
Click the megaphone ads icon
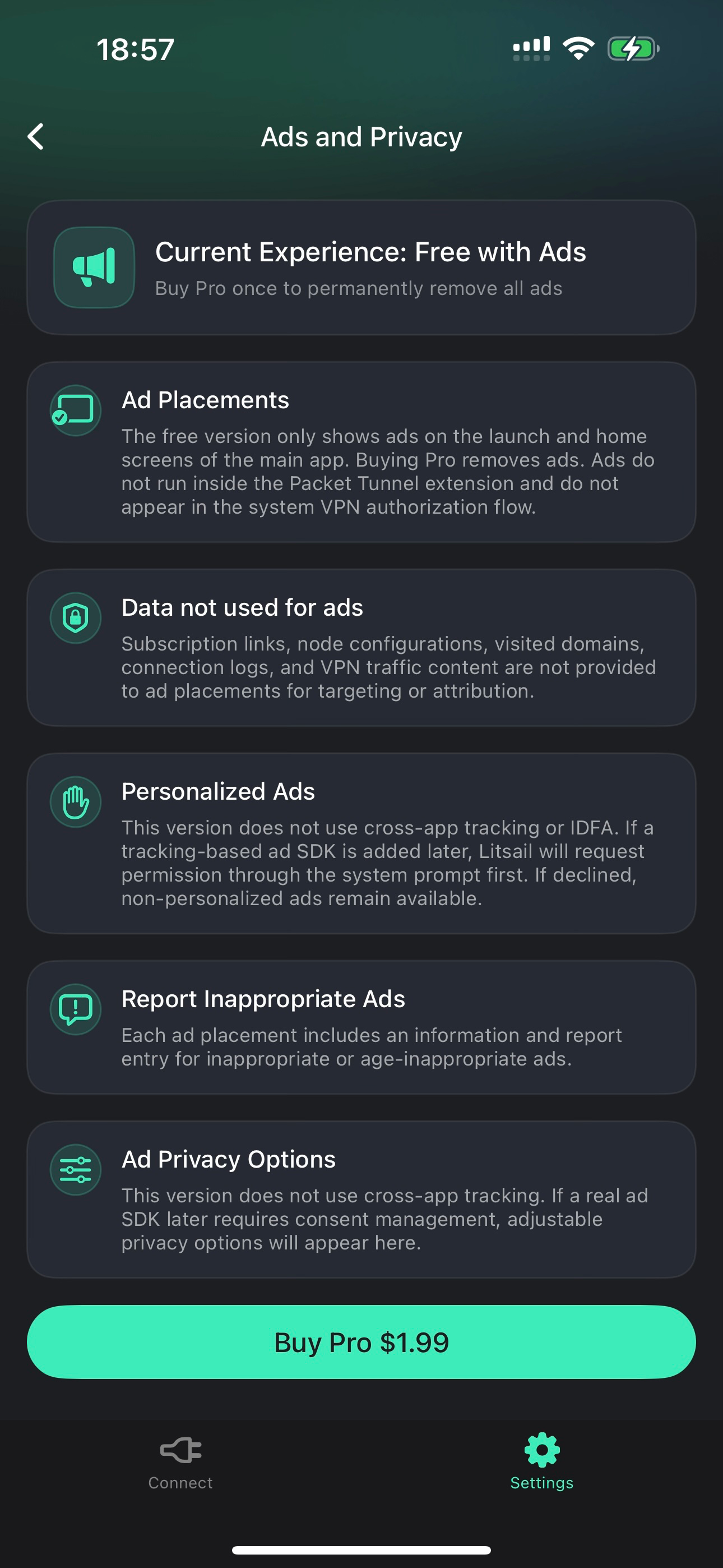click(94, 267)
